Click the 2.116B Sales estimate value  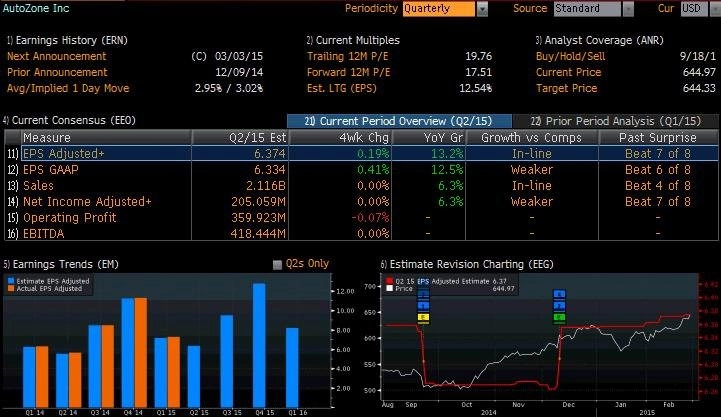(266, 186)
